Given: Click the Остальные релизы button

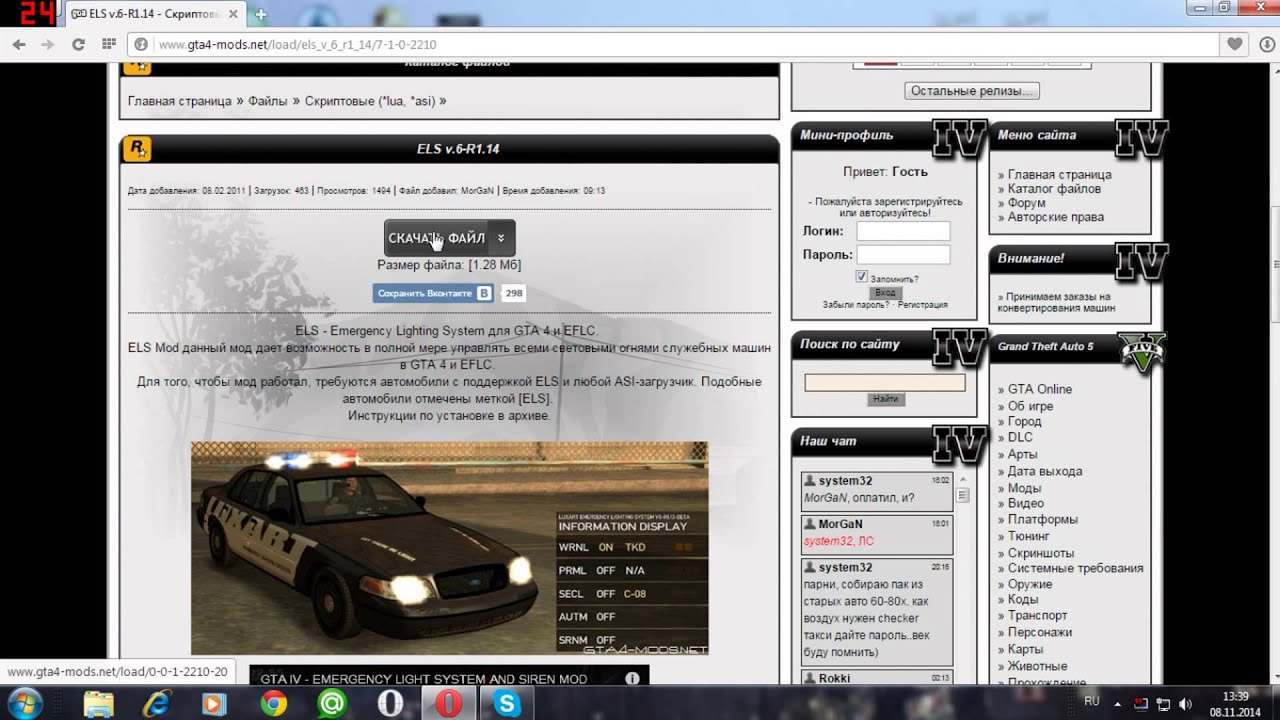Looking at the screenshot, I should click(972, 91).
